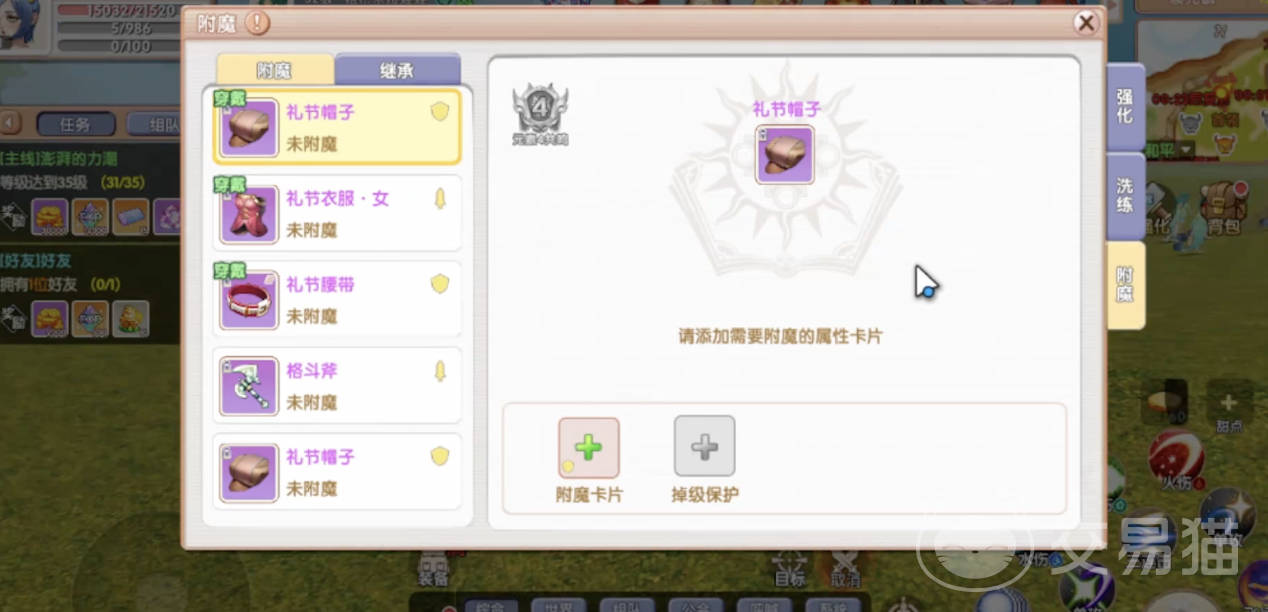The image size is (1268, 612).
Task: Select 礼节衣服·女 equipment entry
Action: [337, 214]
